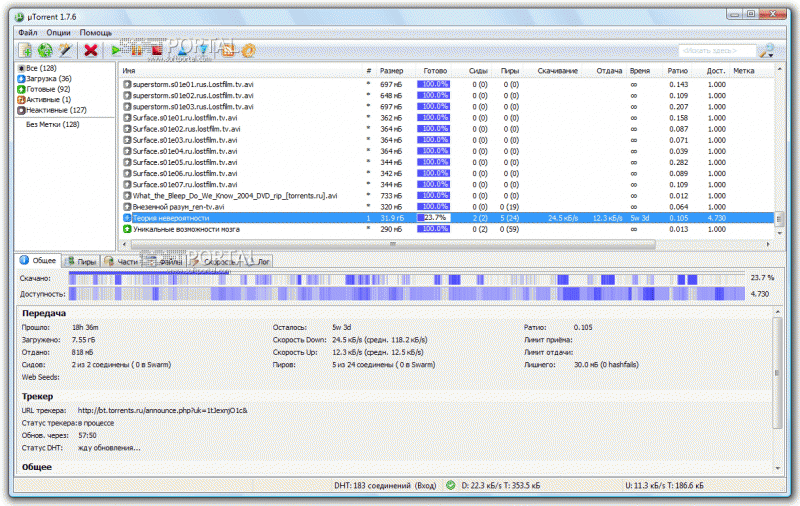Select torrent superstorm.s01e01.rus.Lostfilm.tv.avi
800x506 pixels.
pos(447,84)
